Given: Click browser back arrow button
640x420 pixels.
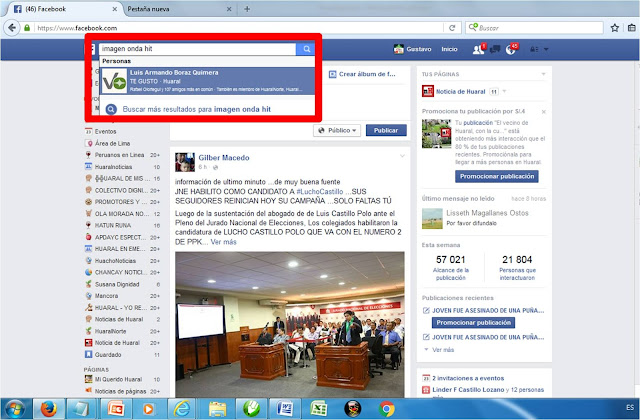Looking at the screenshot, I should [x=12, y=28].
